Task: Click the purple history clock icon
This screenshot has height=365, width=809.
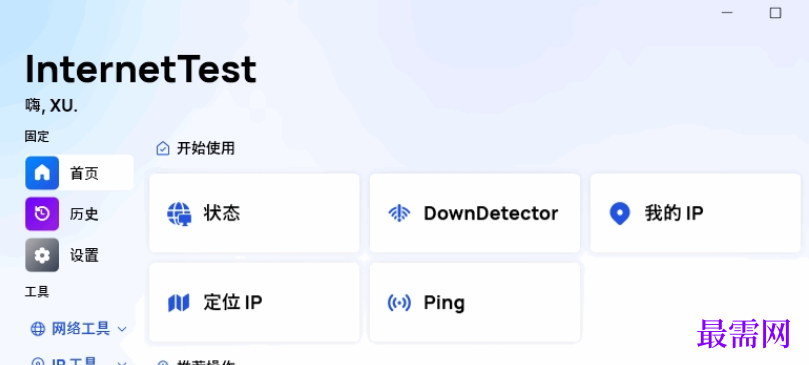Action: pos(42,214)
